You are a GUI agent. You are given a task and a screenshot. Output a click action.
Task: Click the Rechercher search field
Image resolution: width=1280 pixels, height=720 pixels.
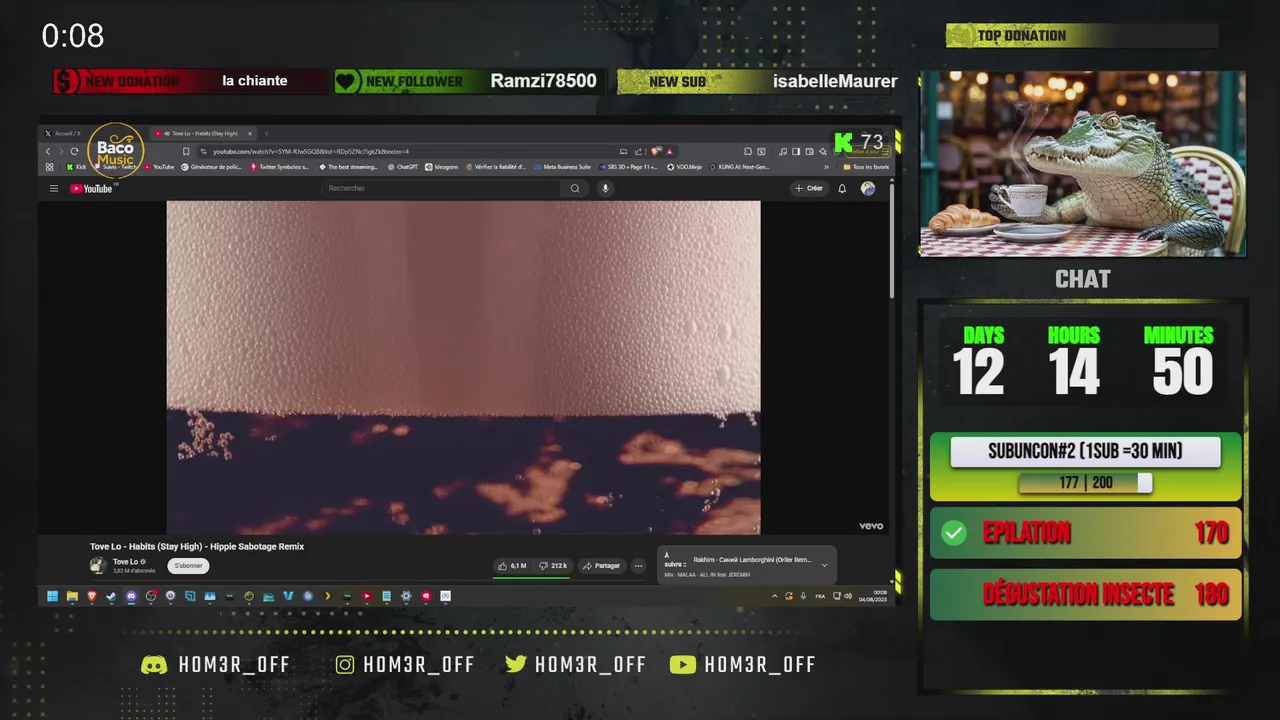pyautogui.click(x=440, y=188)
